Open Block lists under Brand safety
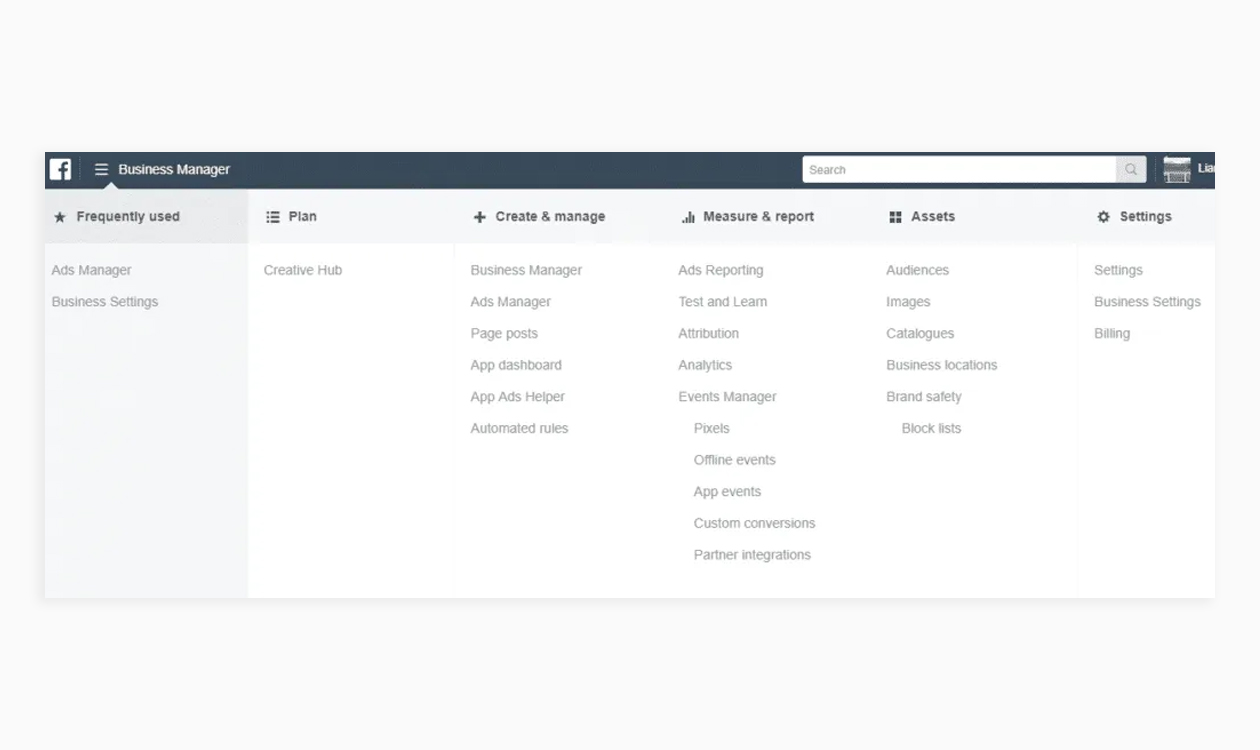The height and width of the screenshot is (750, 1260). [931, 428]
